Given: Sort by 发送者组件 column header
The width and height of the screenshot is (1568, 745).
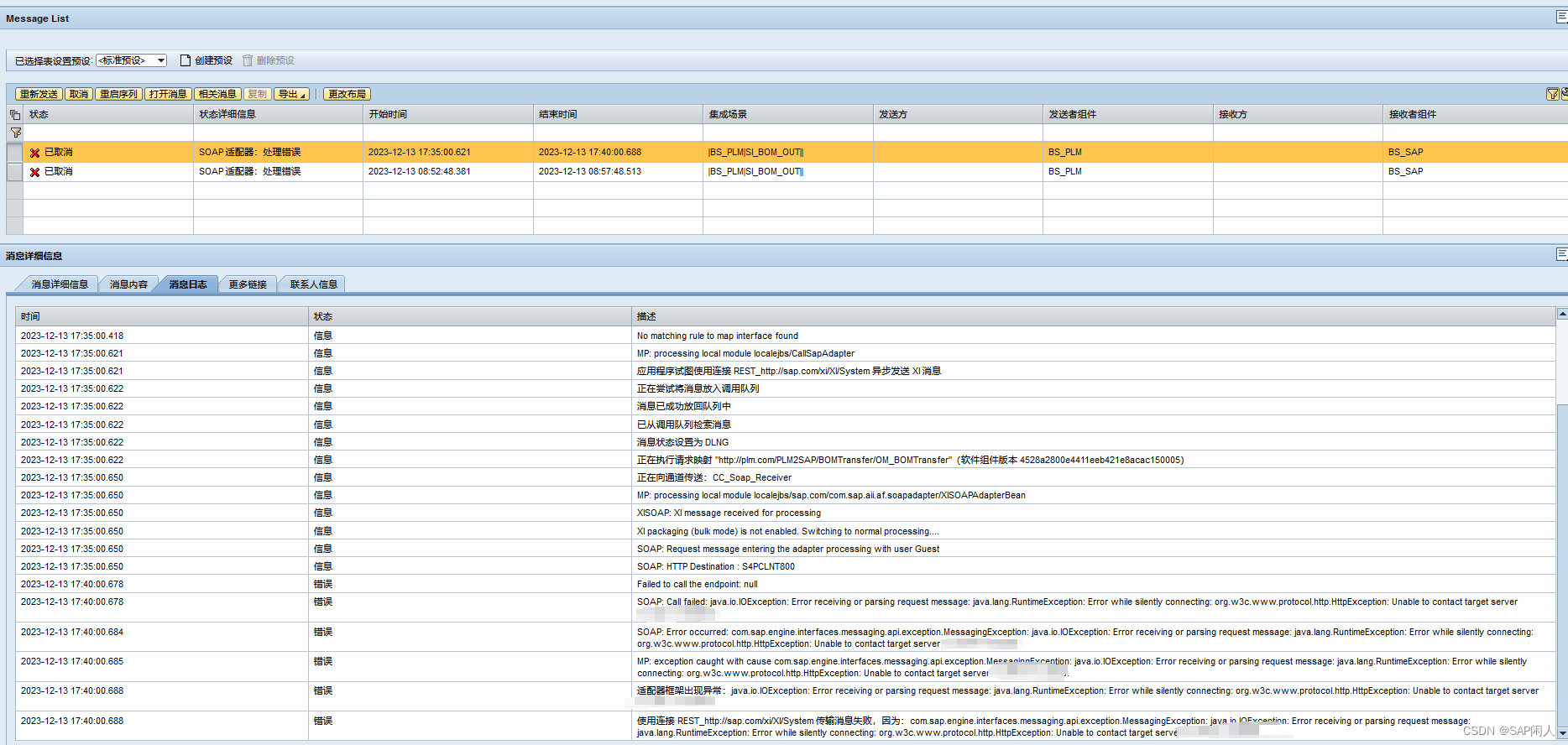Looking at the screenshot, I should (x=1128, y=114).
